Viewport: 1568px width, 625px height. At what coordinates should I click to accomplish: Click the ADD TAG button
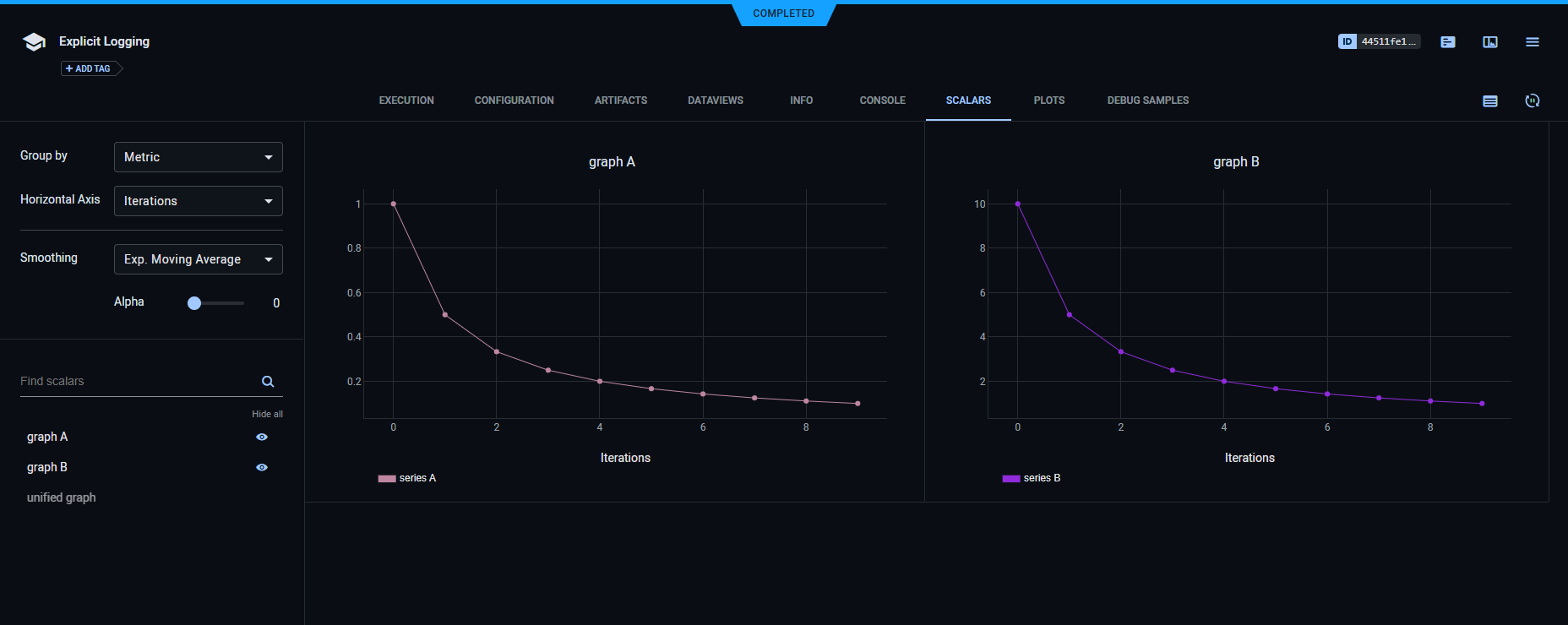click(91, 69)
